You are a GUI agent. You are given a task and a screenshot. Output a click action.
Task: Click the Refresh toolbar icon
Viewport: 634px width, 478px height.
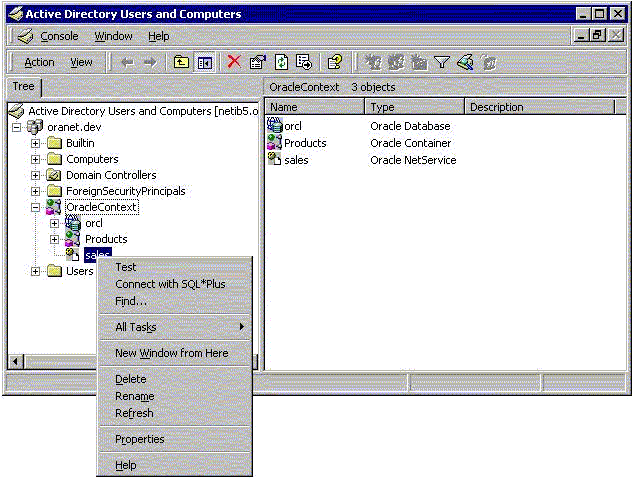point(281,62)
